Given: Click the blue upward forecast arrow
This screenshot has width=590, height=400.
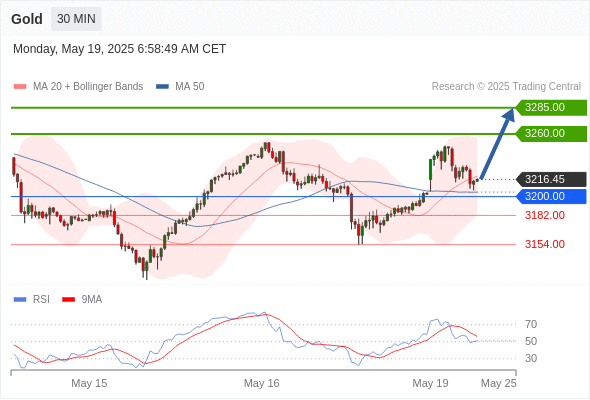Looking at the screenshot, I should point(497,143).
